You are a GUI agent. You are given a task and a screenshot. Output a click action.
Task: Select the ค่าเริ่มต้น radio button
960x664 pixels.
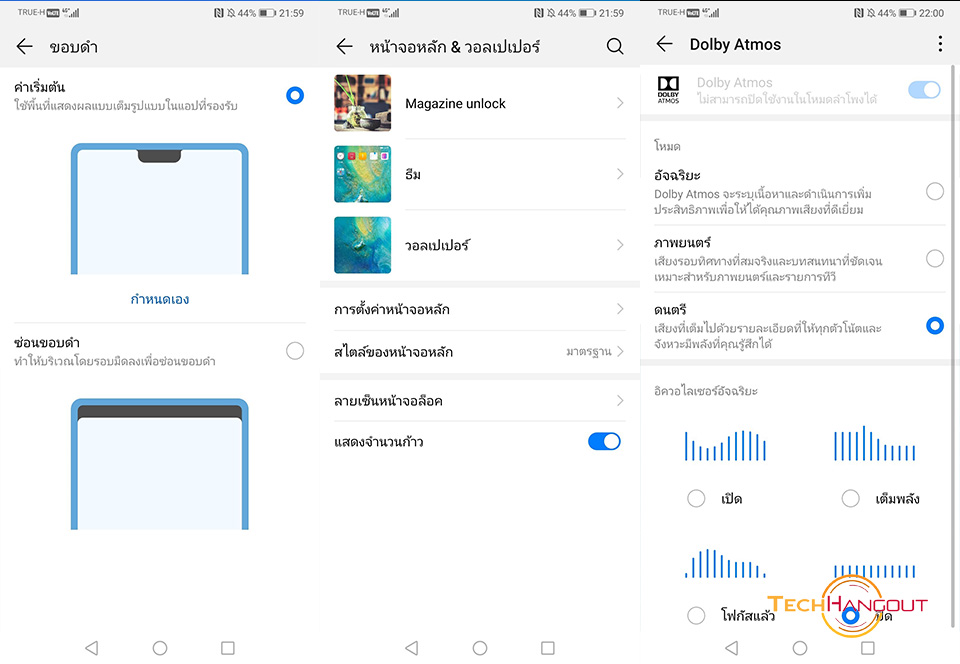[295, 95]
